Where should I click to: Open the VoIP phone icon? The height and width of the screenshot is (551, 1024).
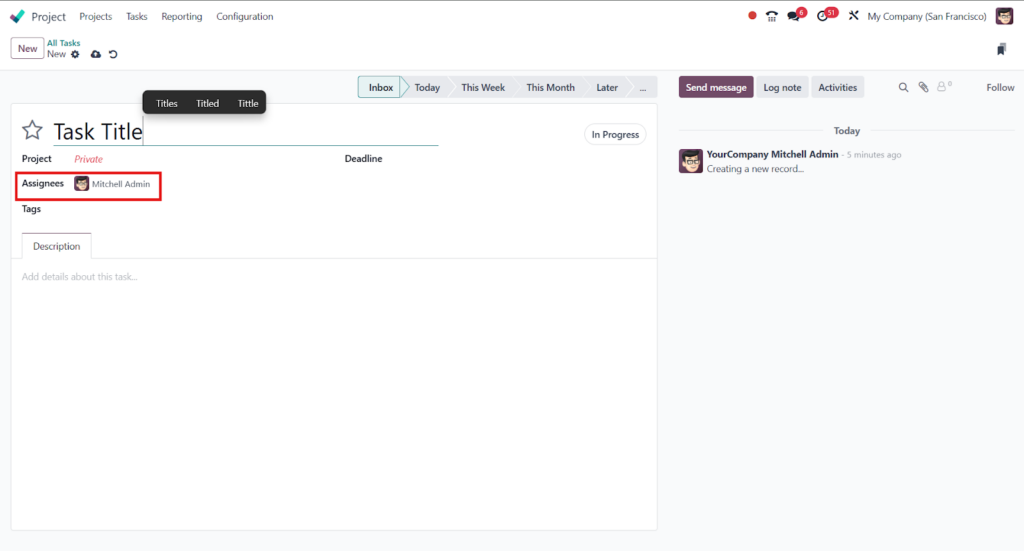771,16
